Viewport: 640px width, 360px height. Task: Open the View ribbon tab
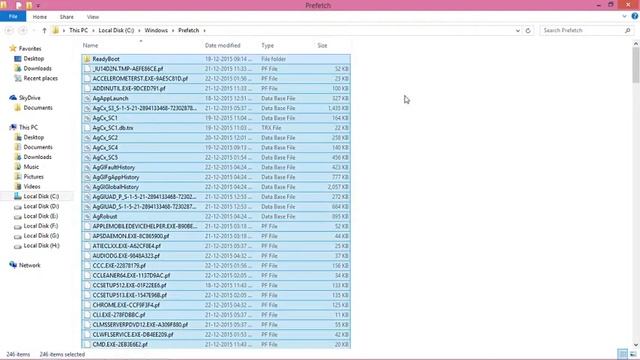(93, 17)
